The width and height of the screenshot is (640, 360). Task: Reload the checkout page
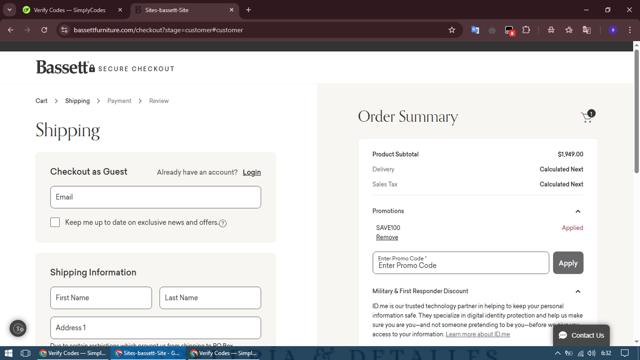[x=44, y=30]
